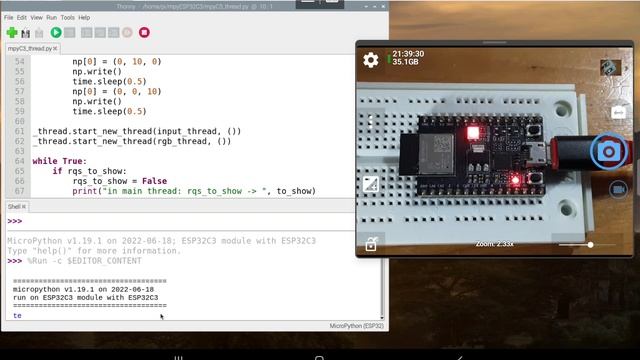Tap the camera switch icon below the thumbnail
640x360 pixels.
[618, 112]
